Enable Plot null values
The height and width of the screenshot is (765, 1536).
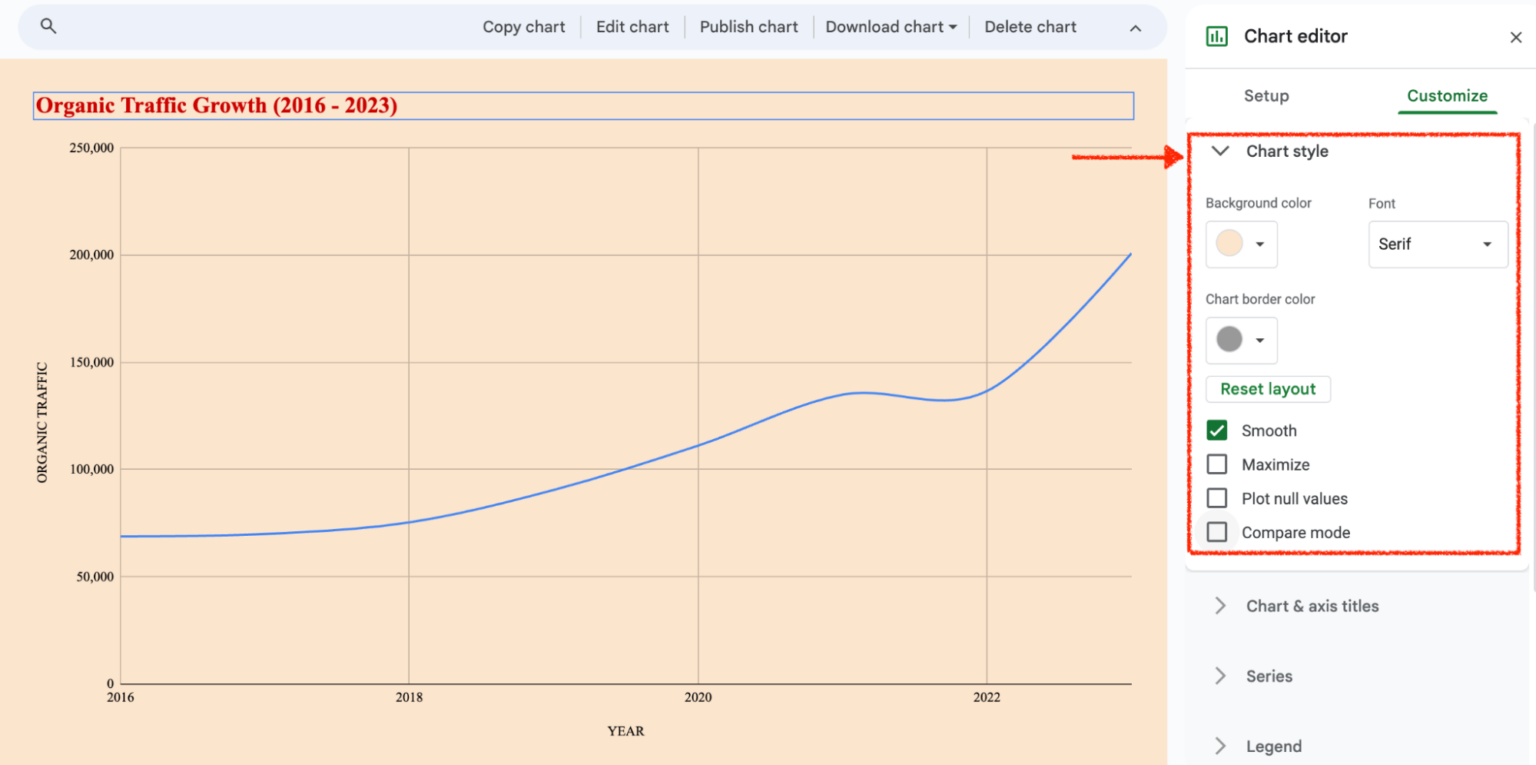tap(1217, 498)
